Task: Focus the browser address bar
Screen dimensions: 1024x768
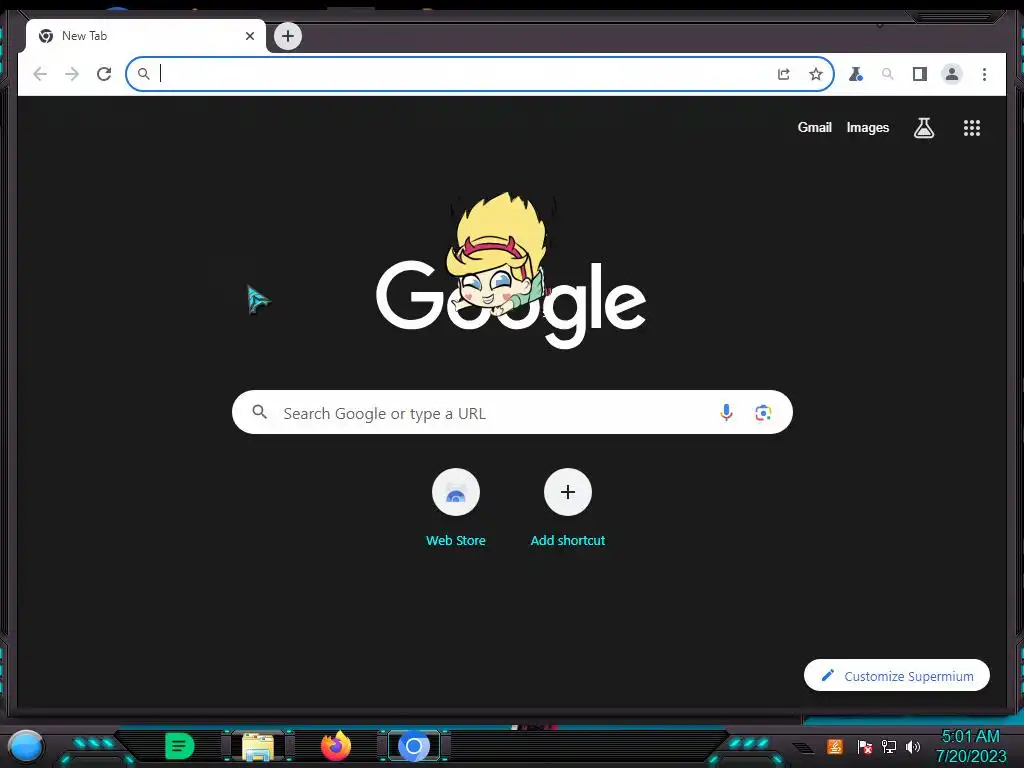Action: pyautogui.click(x=479, y=74)
